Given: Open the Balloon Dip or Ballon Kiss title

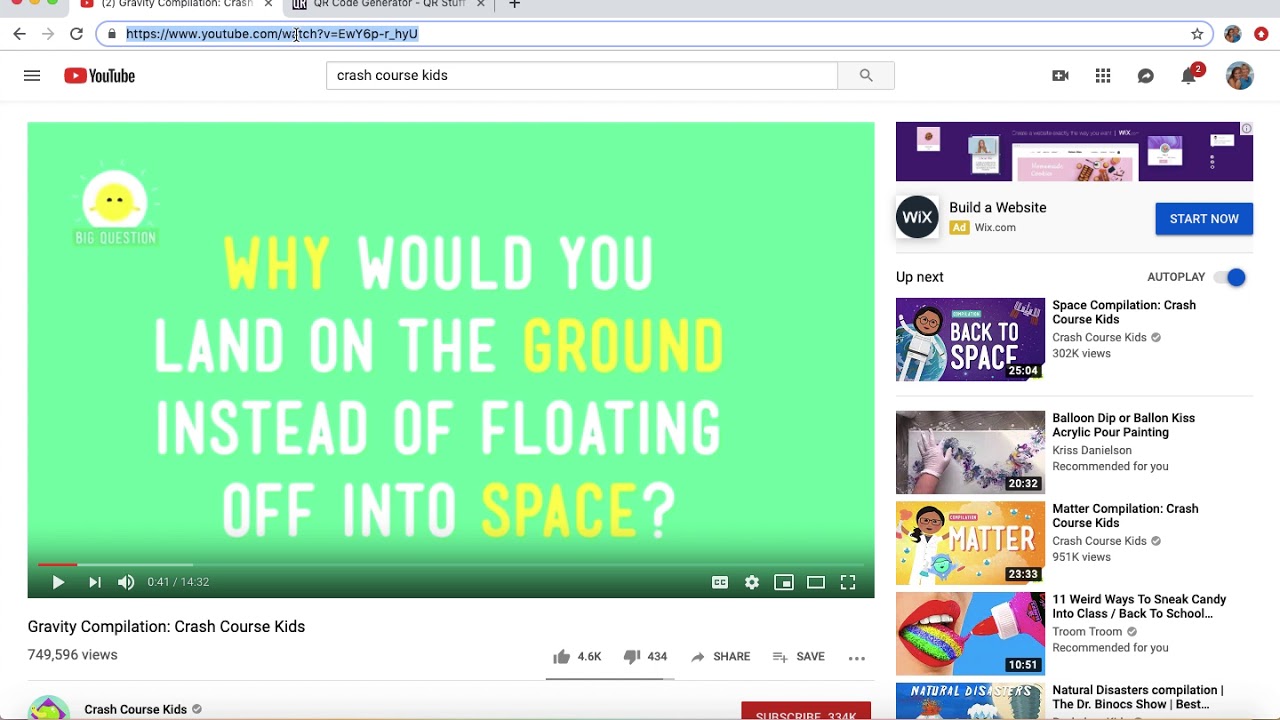Looking at the screenshot, I should tap(1123, 425).
